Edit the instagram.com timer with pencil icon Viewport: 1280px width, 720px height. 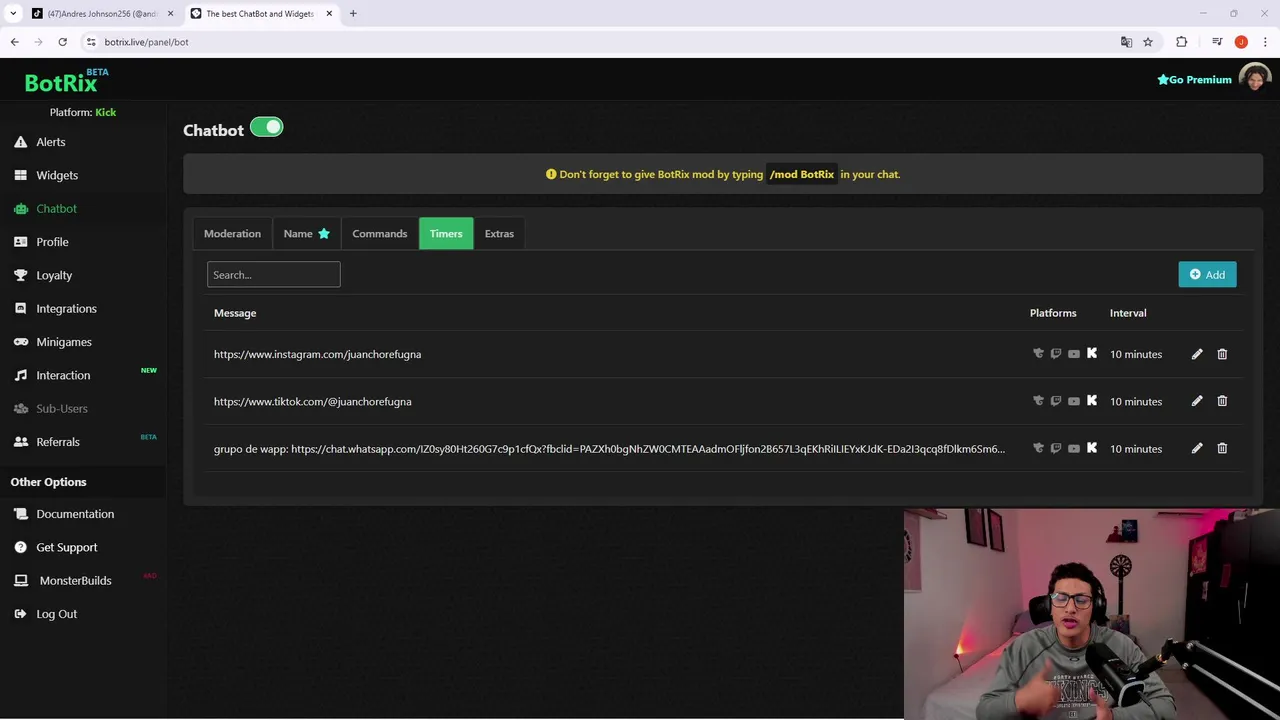[1197, 354]
